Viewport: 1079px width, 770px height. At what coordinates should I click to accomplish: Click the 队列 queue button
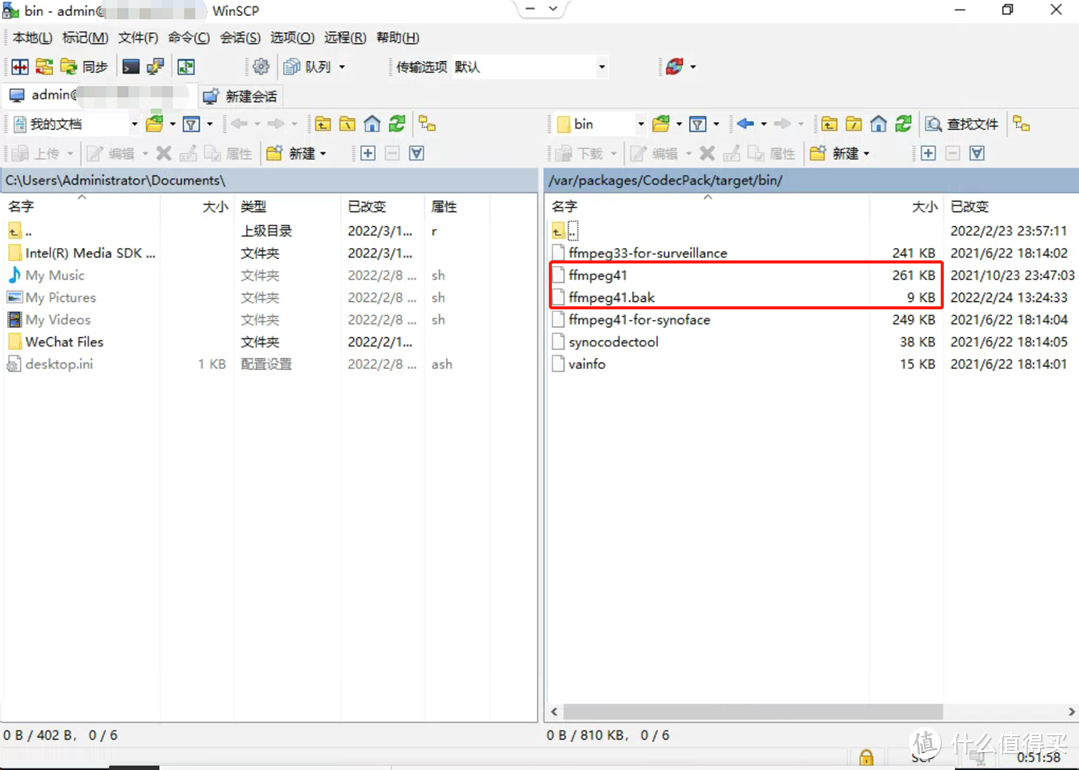308,67
